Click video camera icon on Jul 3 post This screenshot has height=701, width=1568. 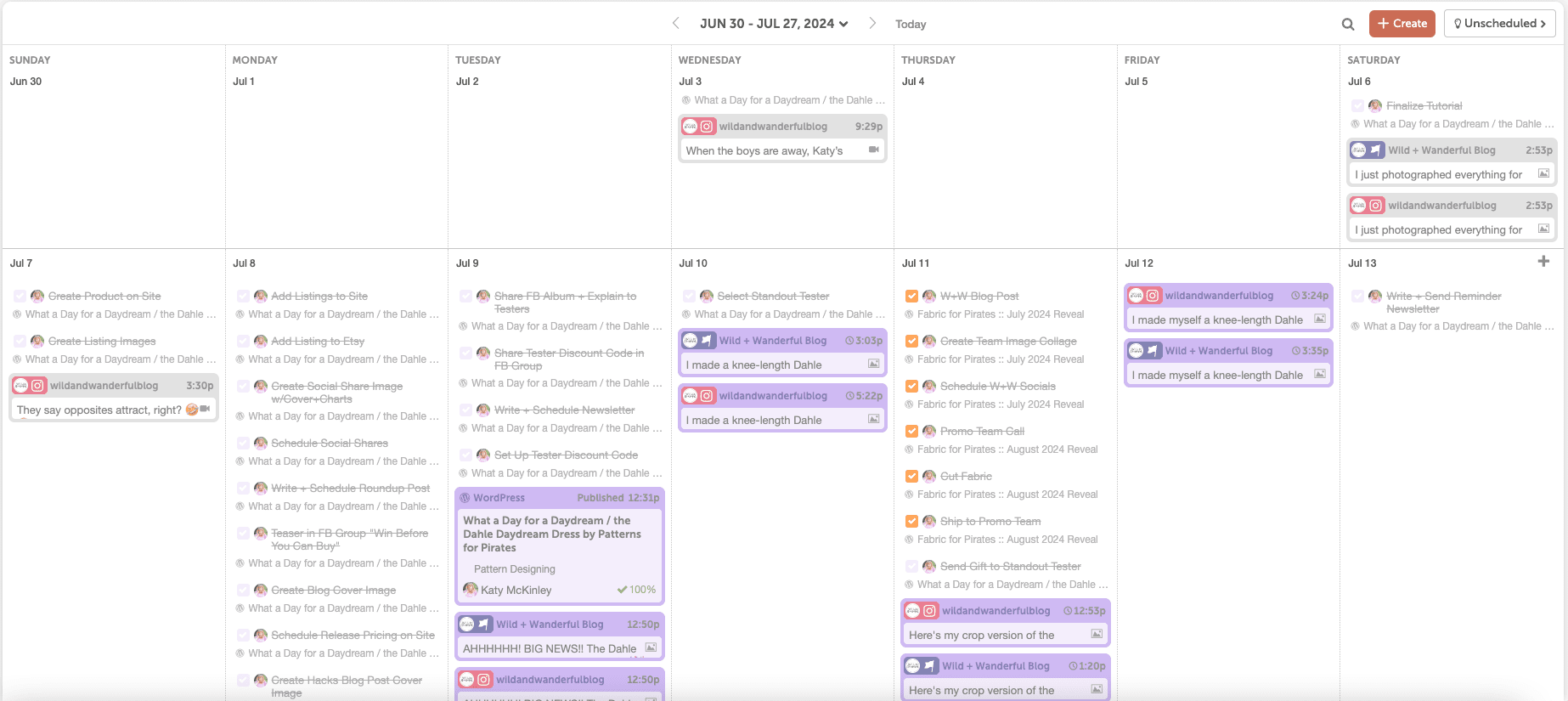[873, 150]
